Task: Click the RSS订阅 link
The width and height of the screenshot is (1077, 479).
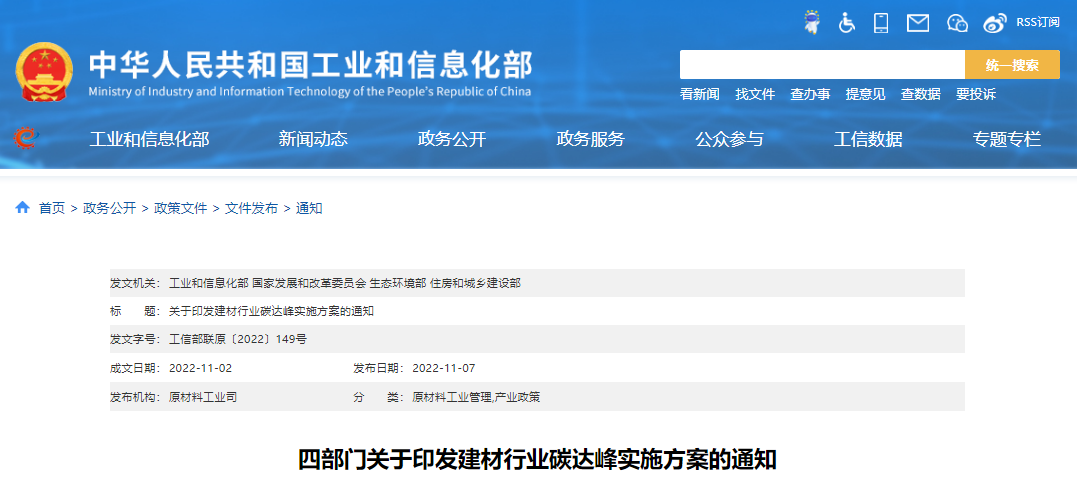Action: coord(1037,22)
